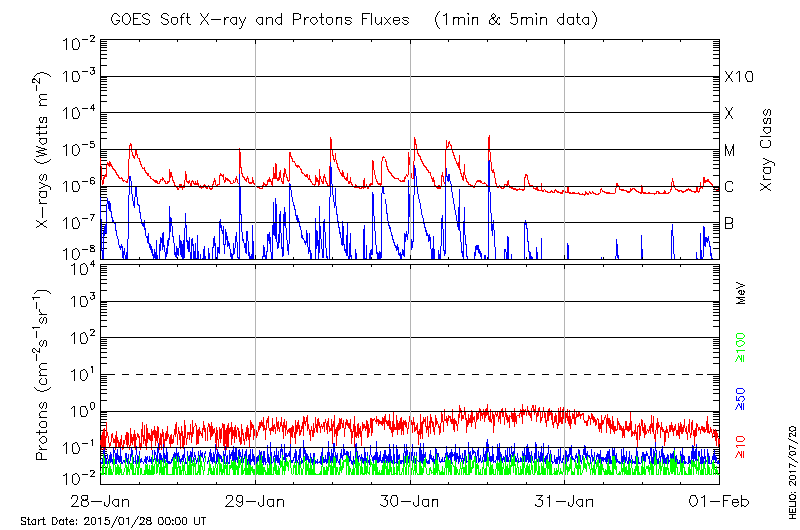Click the 30-Jan date tick label
This screenshot has height=530, width=800.
(410, 500)
